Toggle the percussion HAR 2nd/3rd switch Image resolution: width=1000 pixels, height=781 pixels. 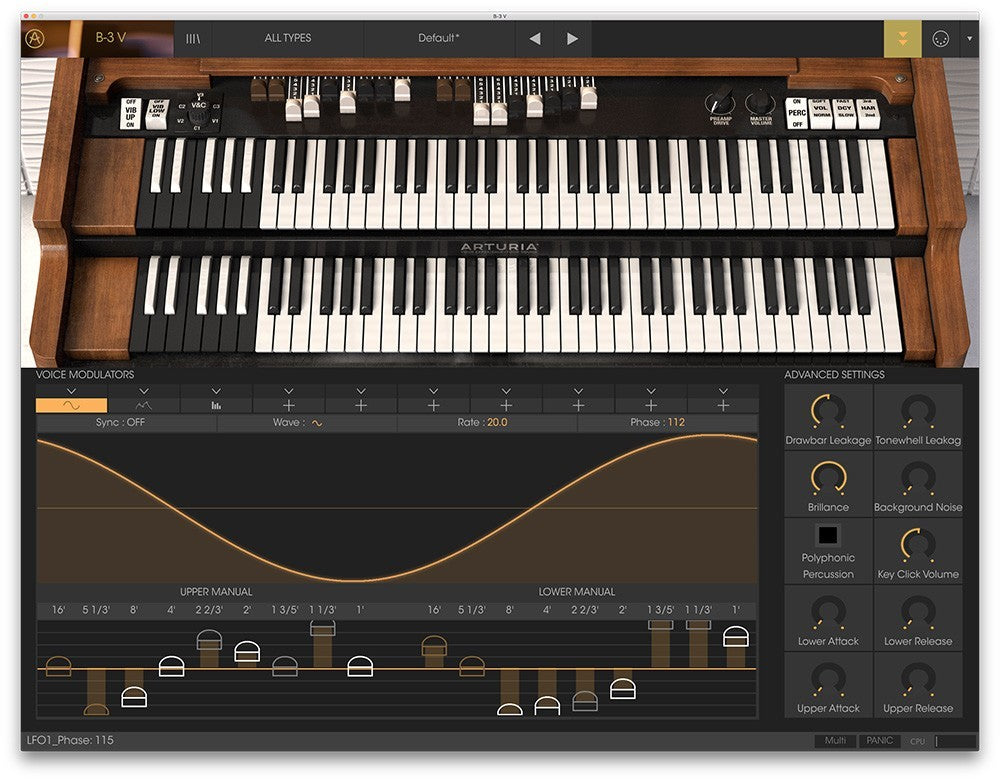pyautogui.click(x=868, y=113)
